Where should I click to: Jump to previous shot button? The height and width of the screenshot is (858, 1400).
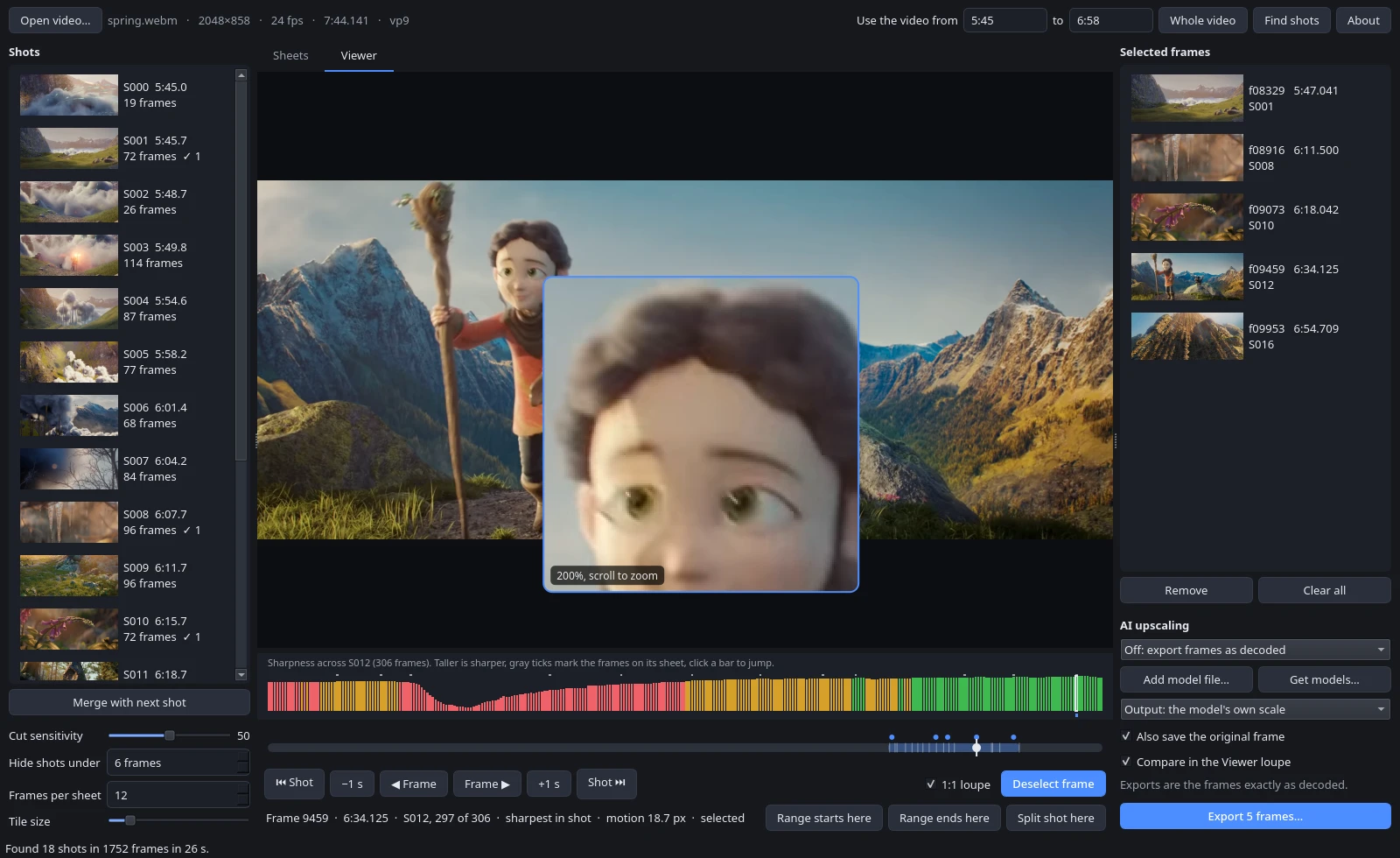294,784
